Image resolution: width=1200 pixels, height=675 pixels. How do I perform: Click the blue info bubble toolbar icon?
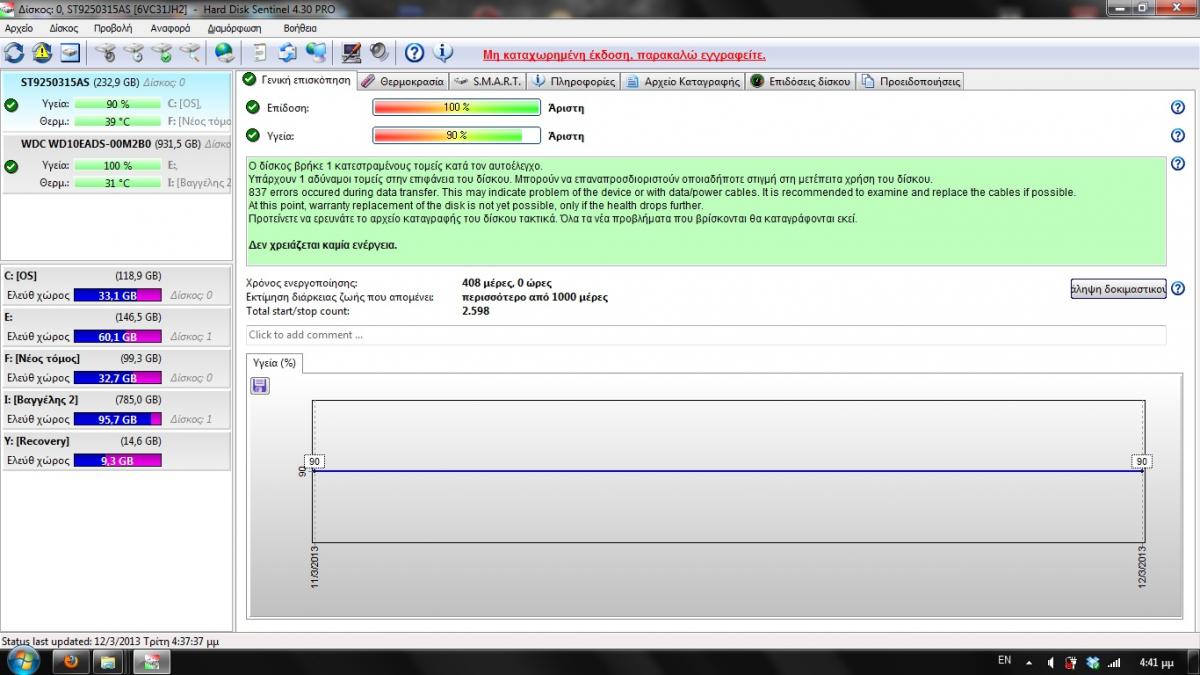442,52
